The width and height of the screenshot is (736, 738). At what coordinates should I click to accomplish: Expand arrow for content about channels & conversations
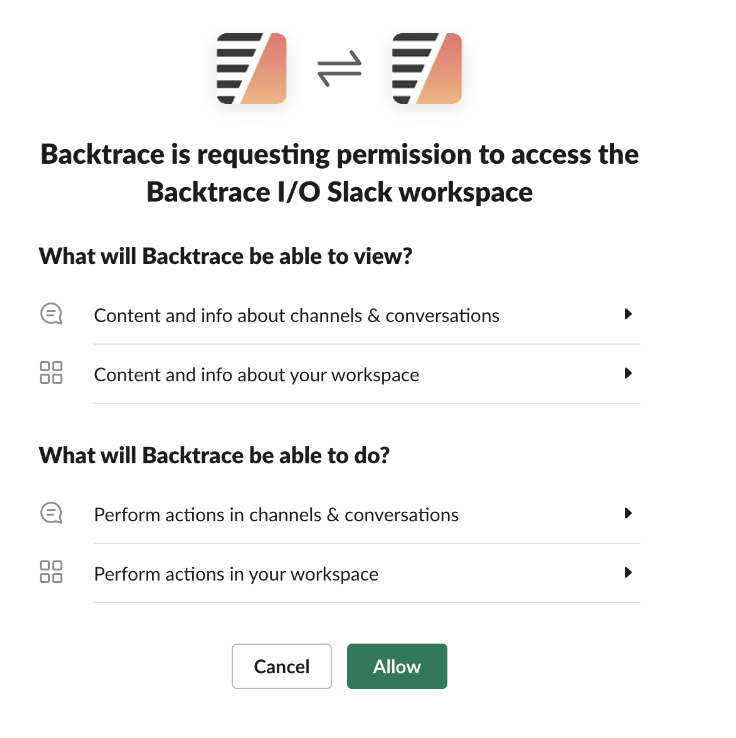(x=628, y=314)
